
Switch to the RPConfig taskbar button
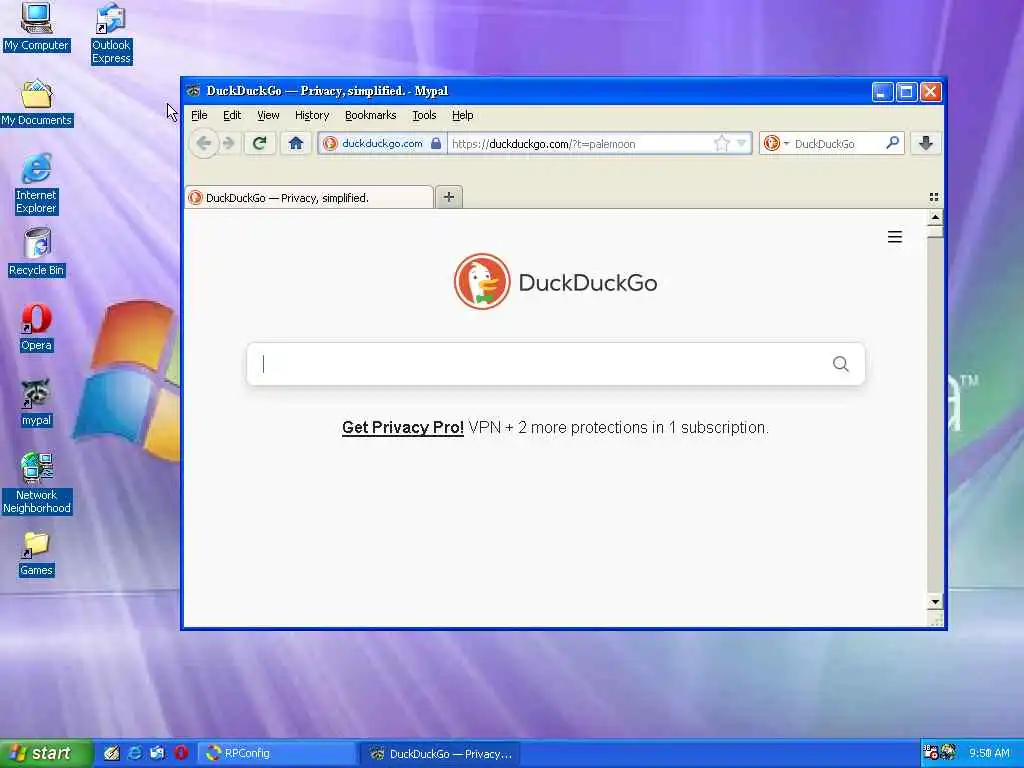tap(277, 754)
